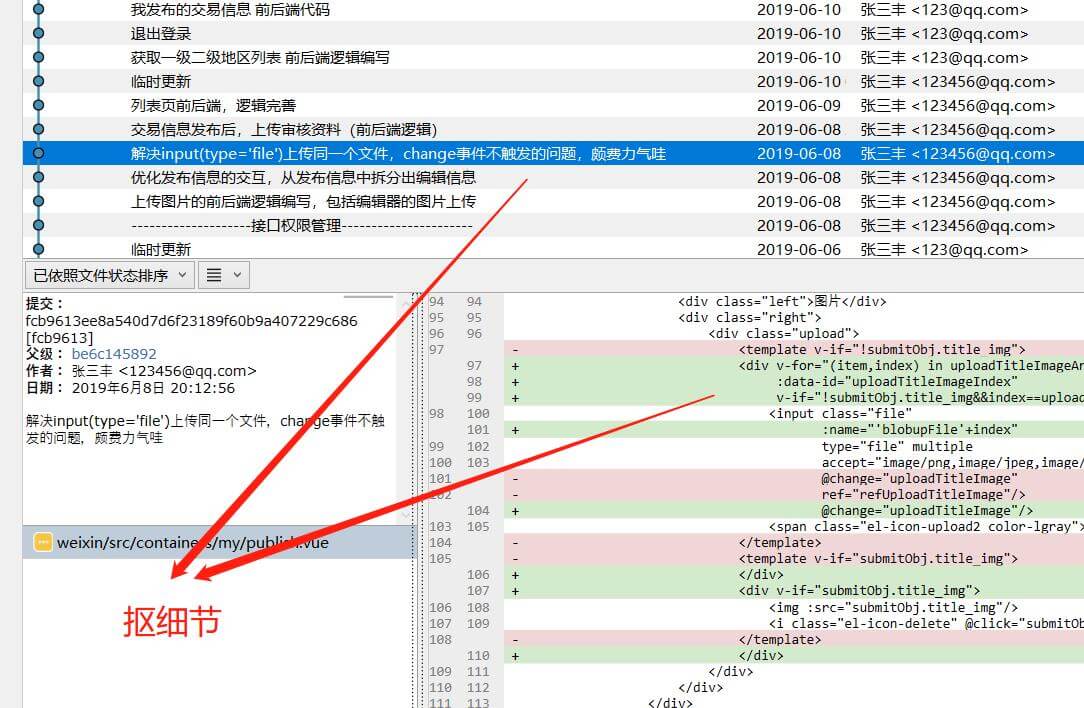Click the list view mode icon button
The width and height of the screenshot is (1084, 708).
click(x=214, y=275)
